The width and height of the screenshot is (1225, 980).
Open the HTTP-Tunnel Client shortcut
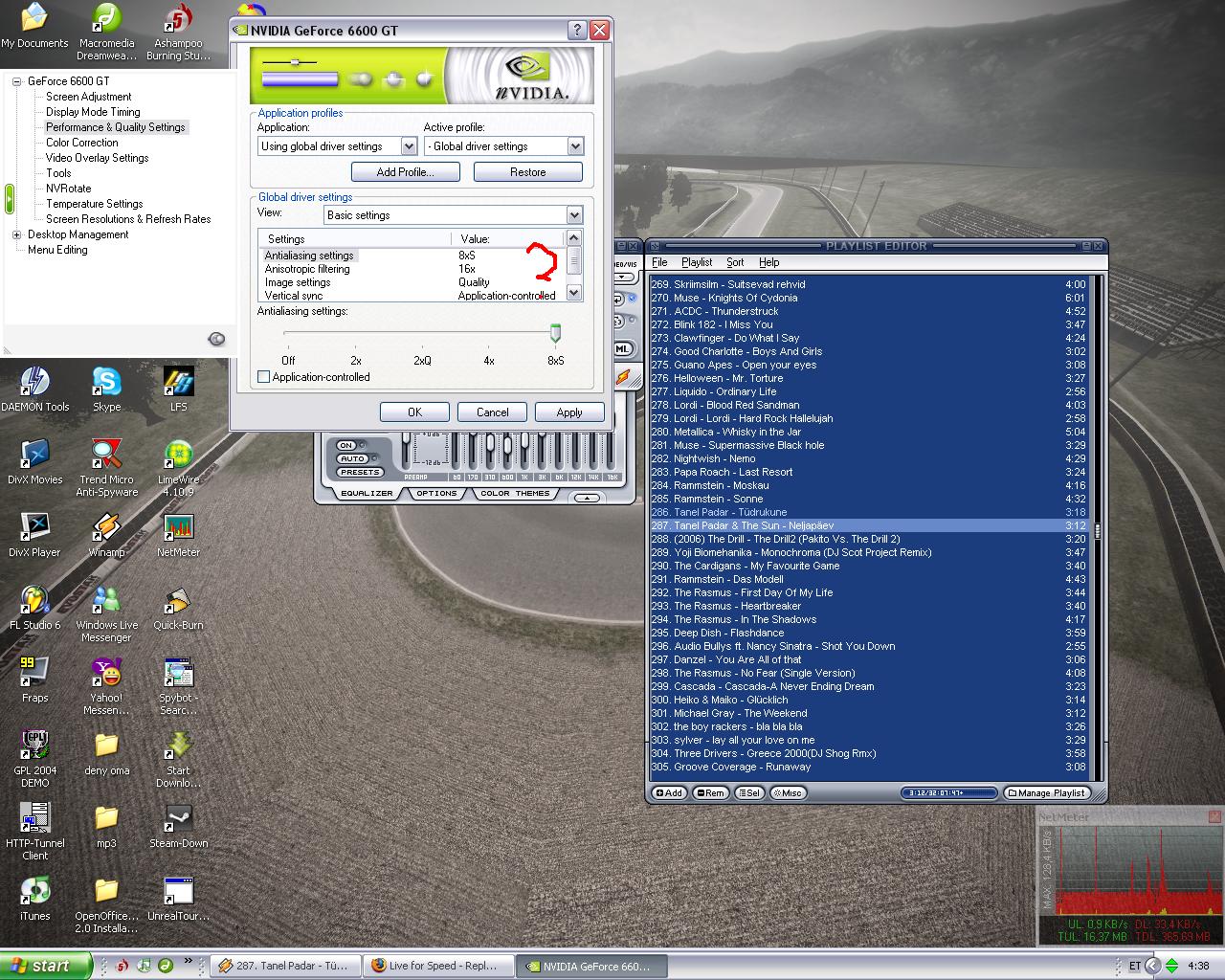pyautogui.click(x=34, y=831)
